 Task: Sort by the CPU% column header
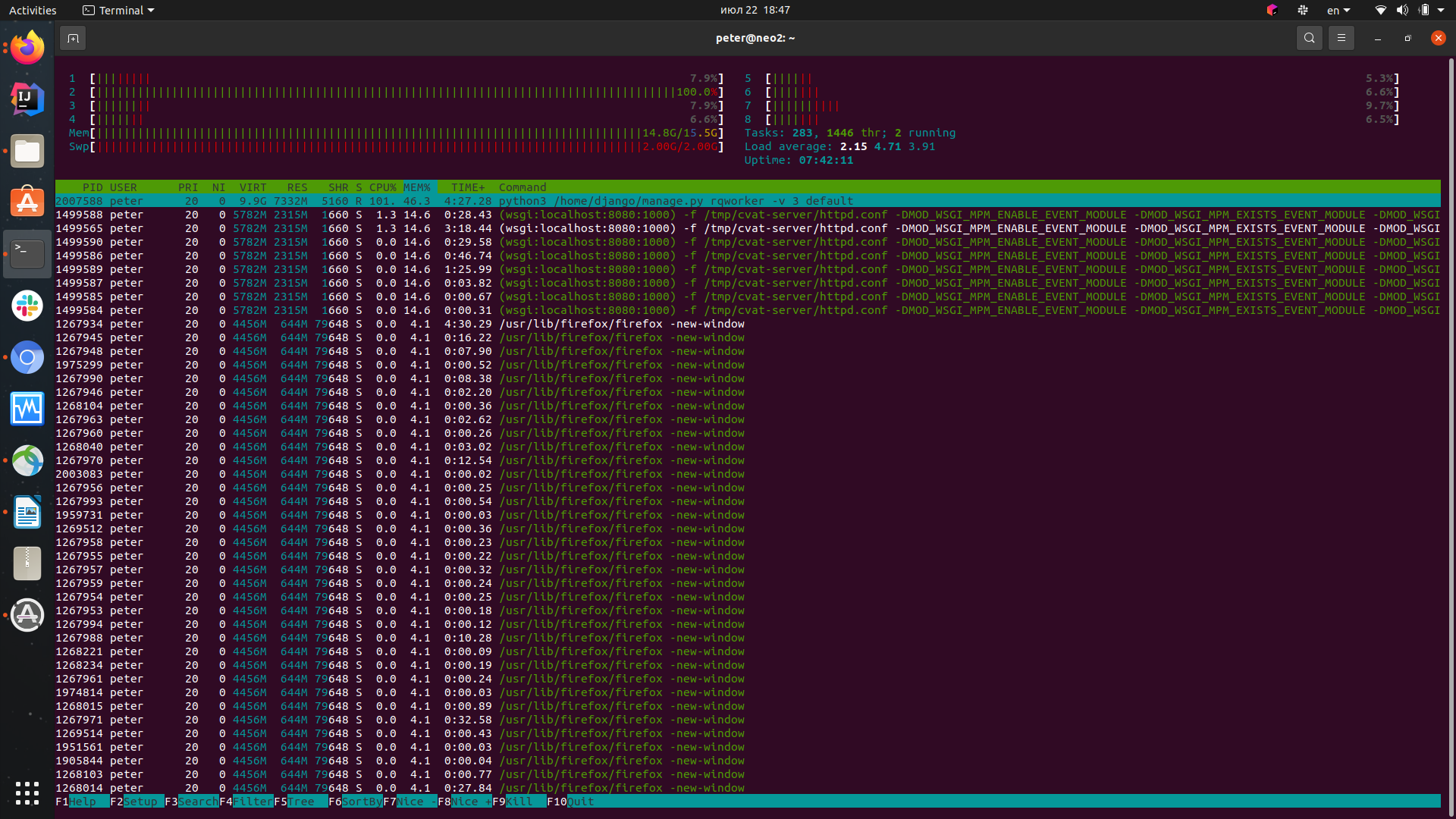pos(382,187)
